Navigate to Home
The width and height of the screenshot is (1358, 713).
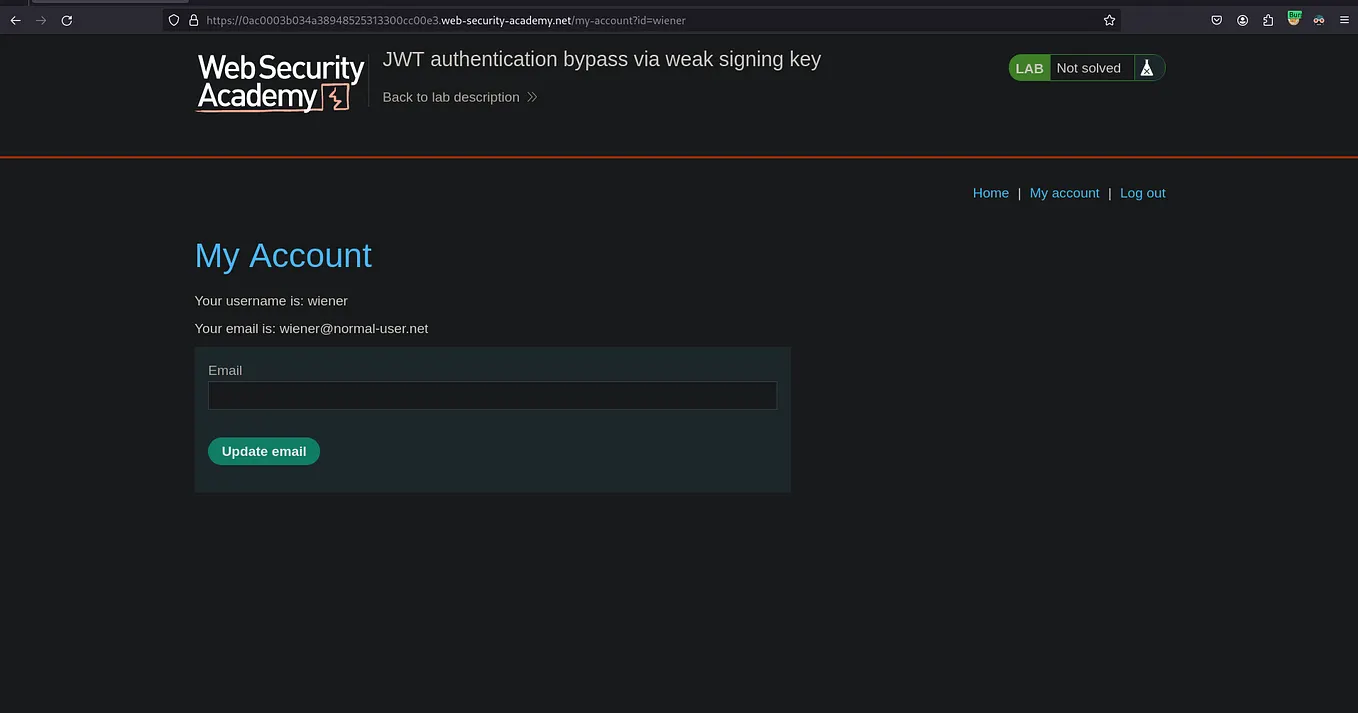(x=990, y=192)
